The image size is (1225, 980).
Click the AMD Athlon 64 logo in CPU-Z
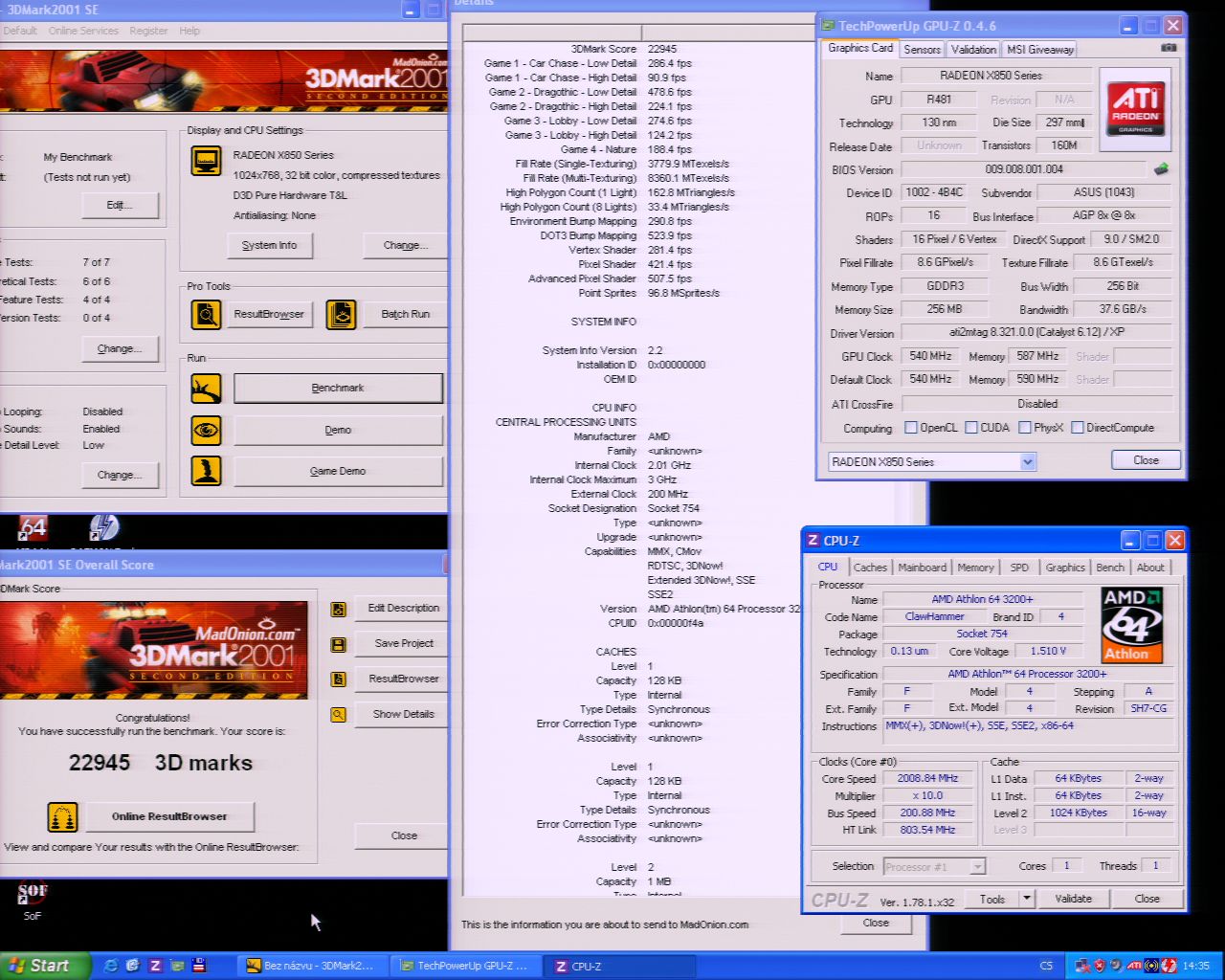[1132, 626]
